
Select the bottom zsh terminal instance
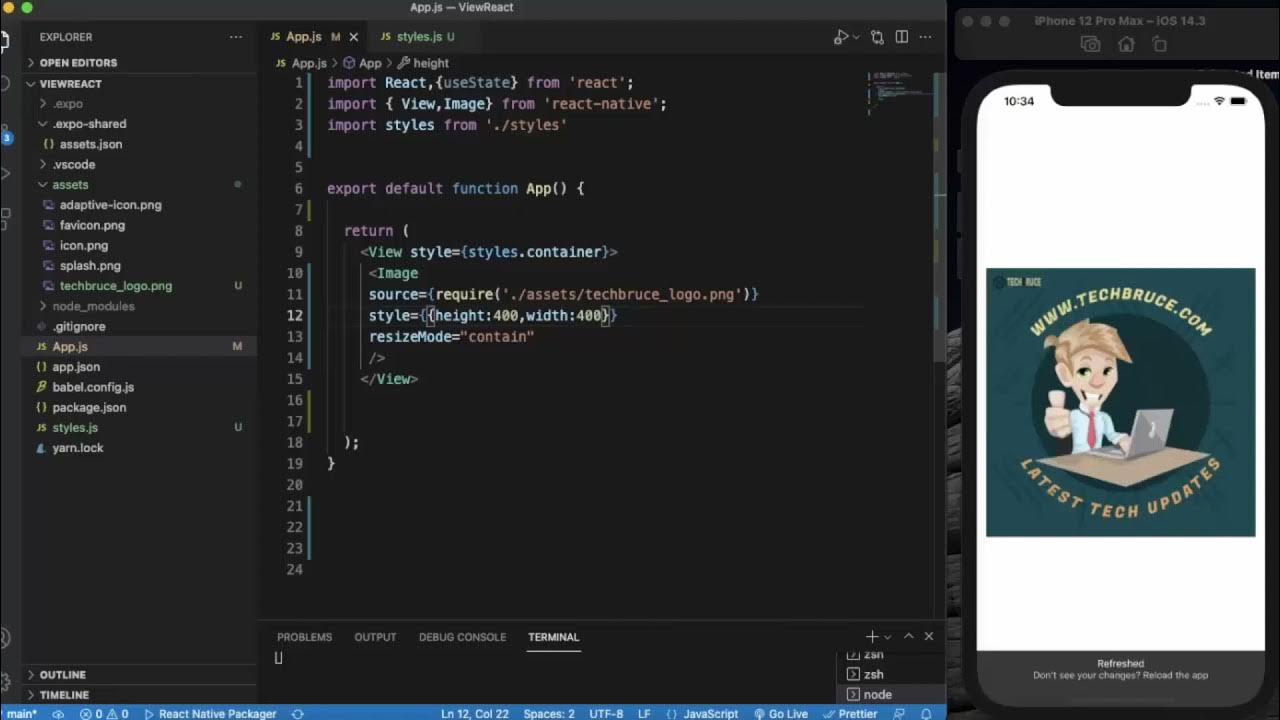click(x=889, y=674)
